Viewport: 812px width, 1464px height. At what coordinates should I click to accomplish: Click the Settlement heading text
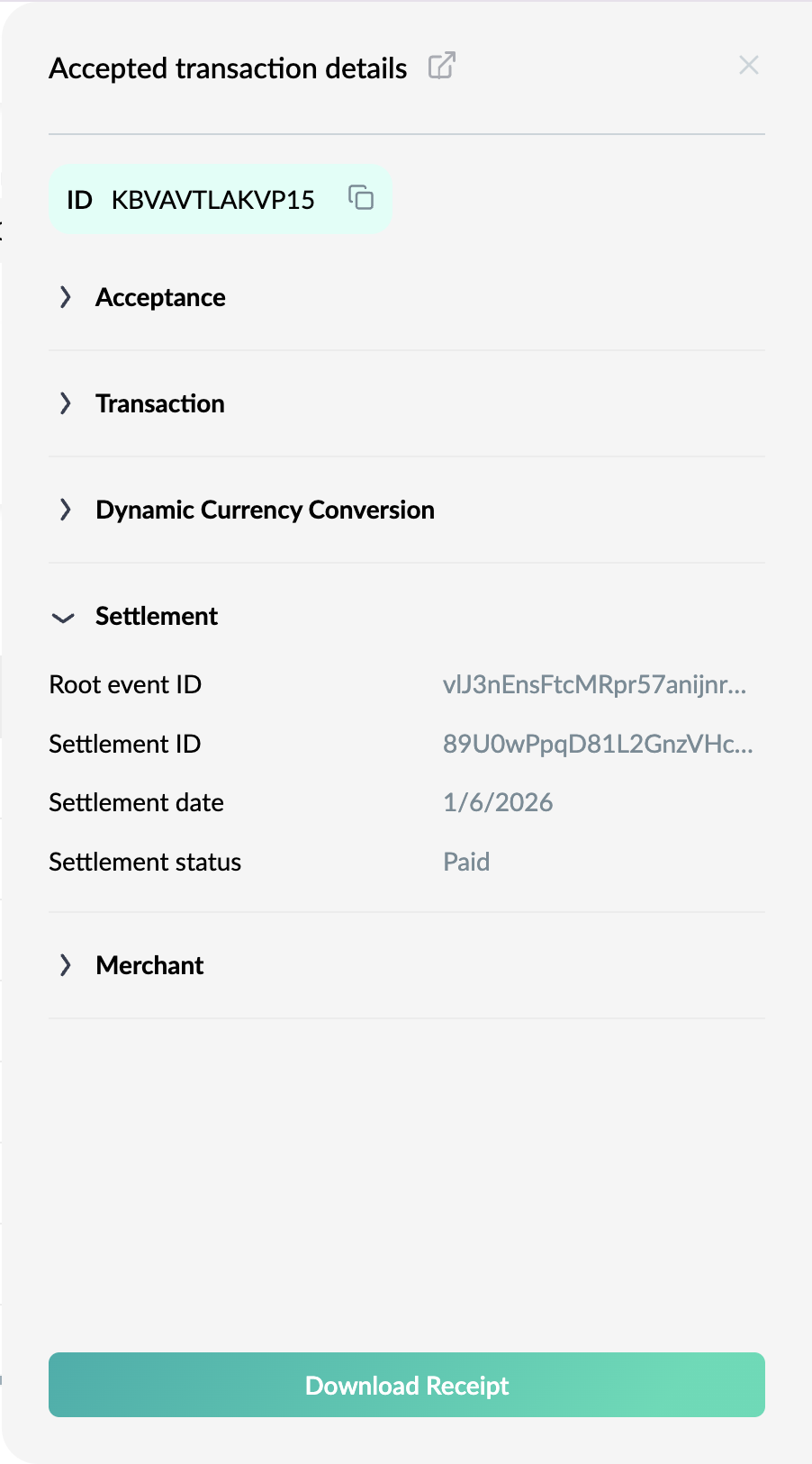click(x=157, y=616)
